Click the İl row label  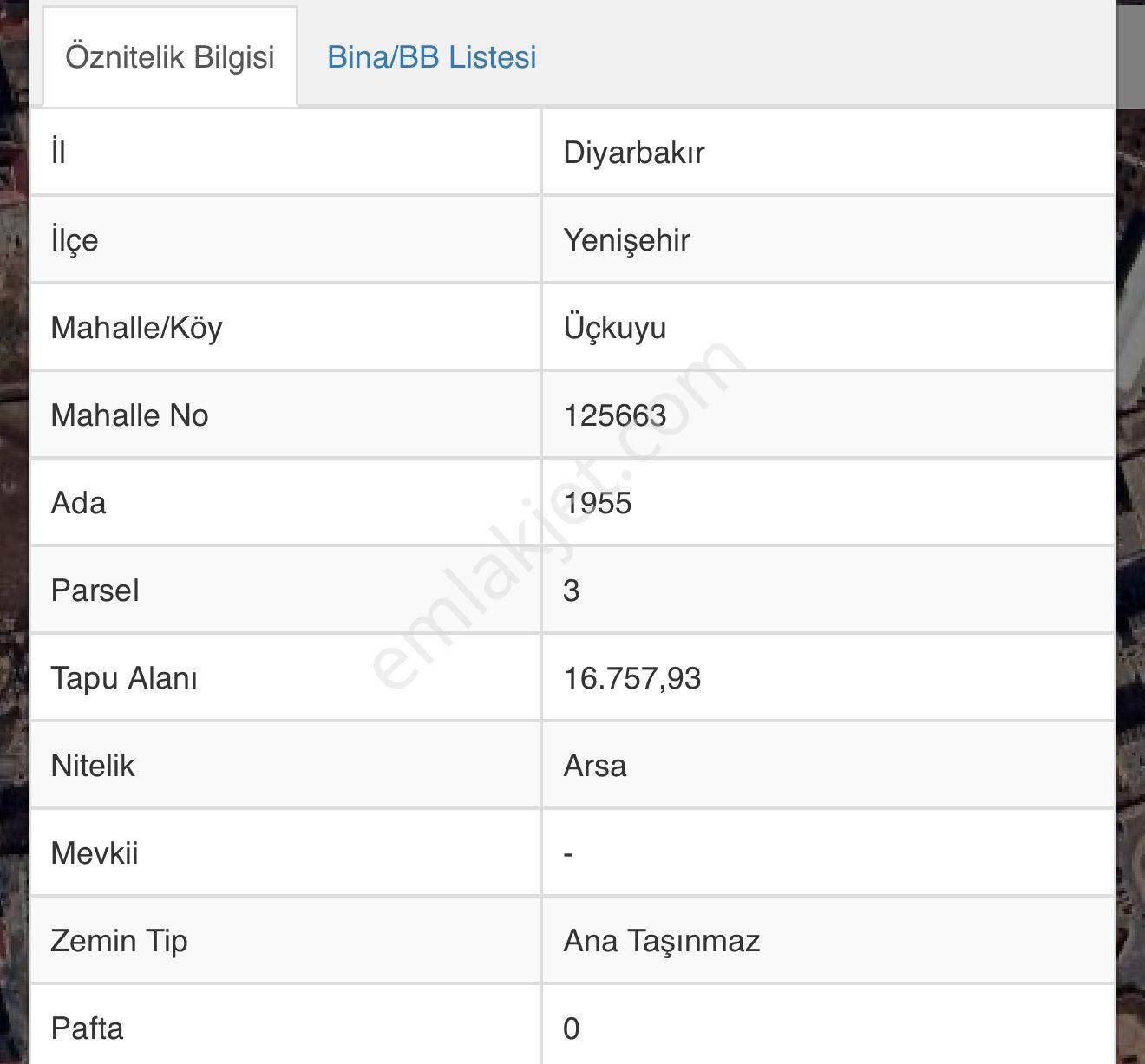[58, 153]
